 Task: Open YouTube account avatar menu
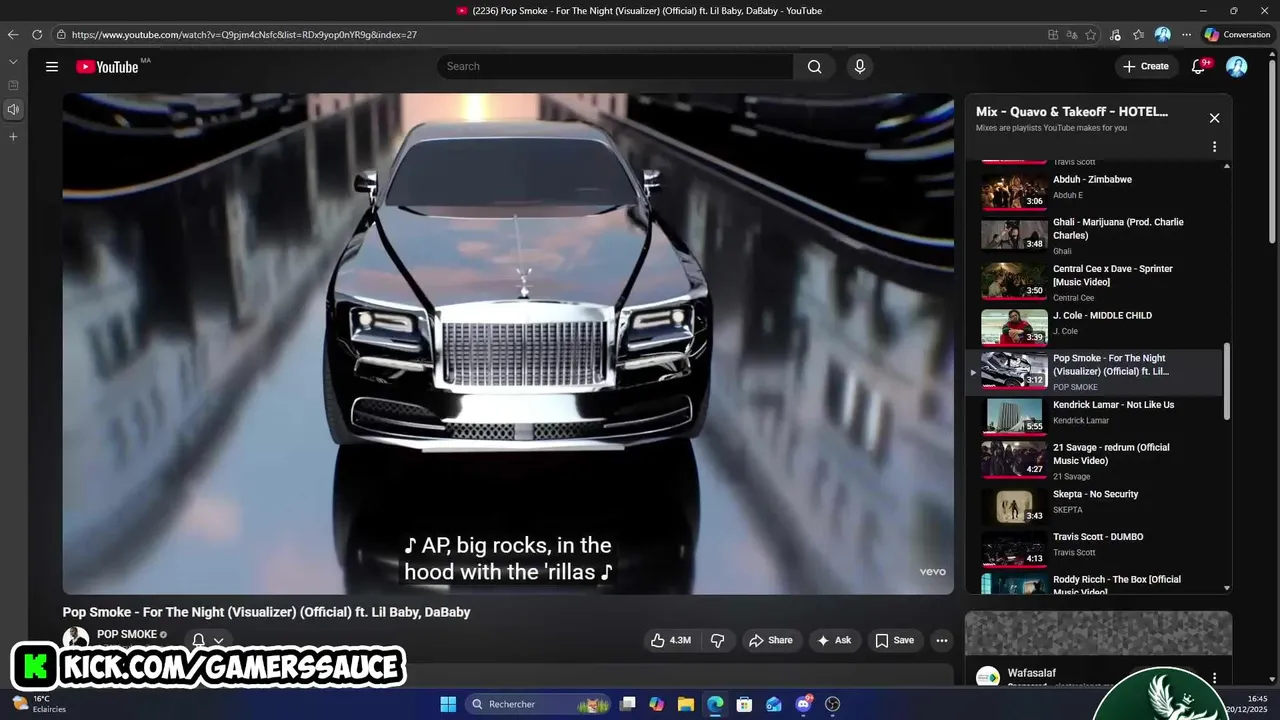pyautogui.click(x=1237, y=66)
